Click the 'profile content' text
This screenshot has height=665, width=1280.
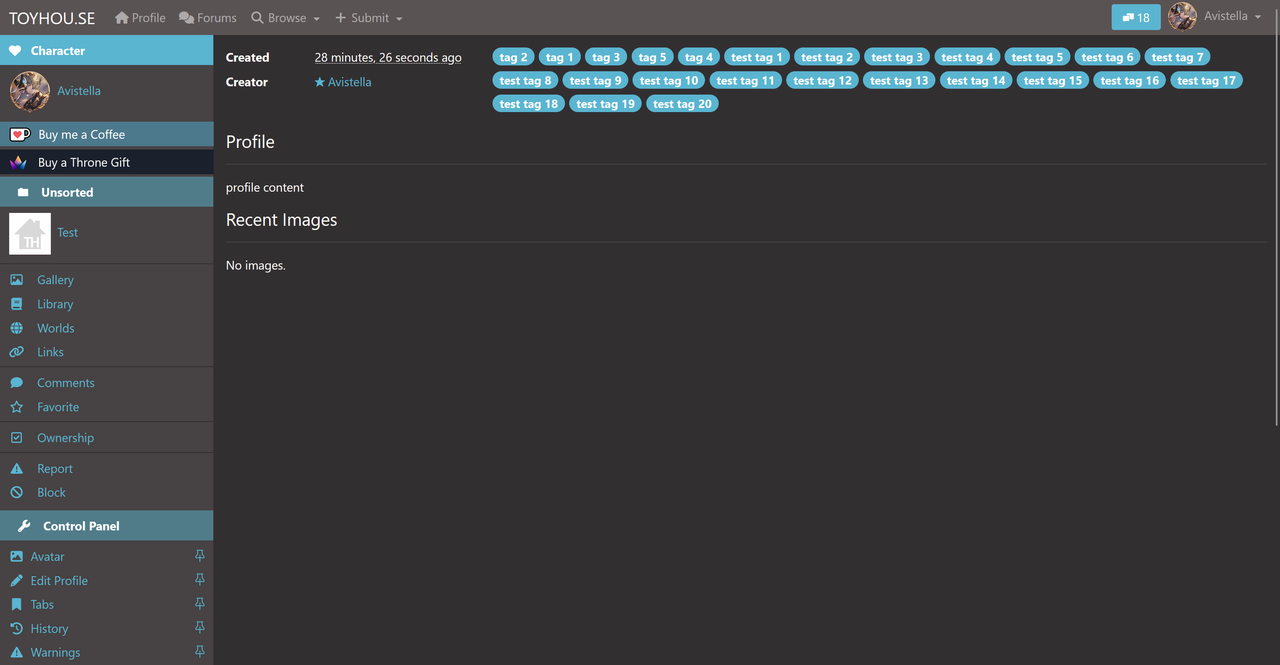click(265, 187)
